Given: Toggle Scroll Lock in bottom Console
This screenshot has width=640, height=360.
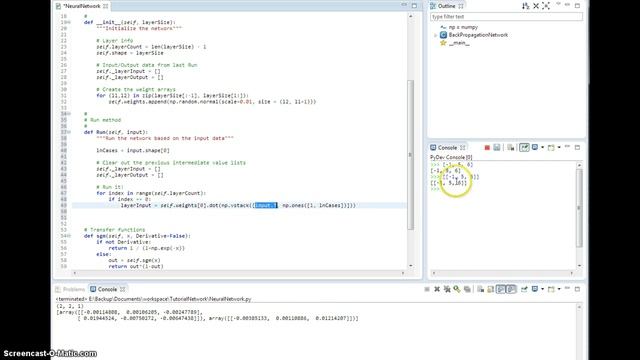Looking at the screenshot, I should pos(491,289).
